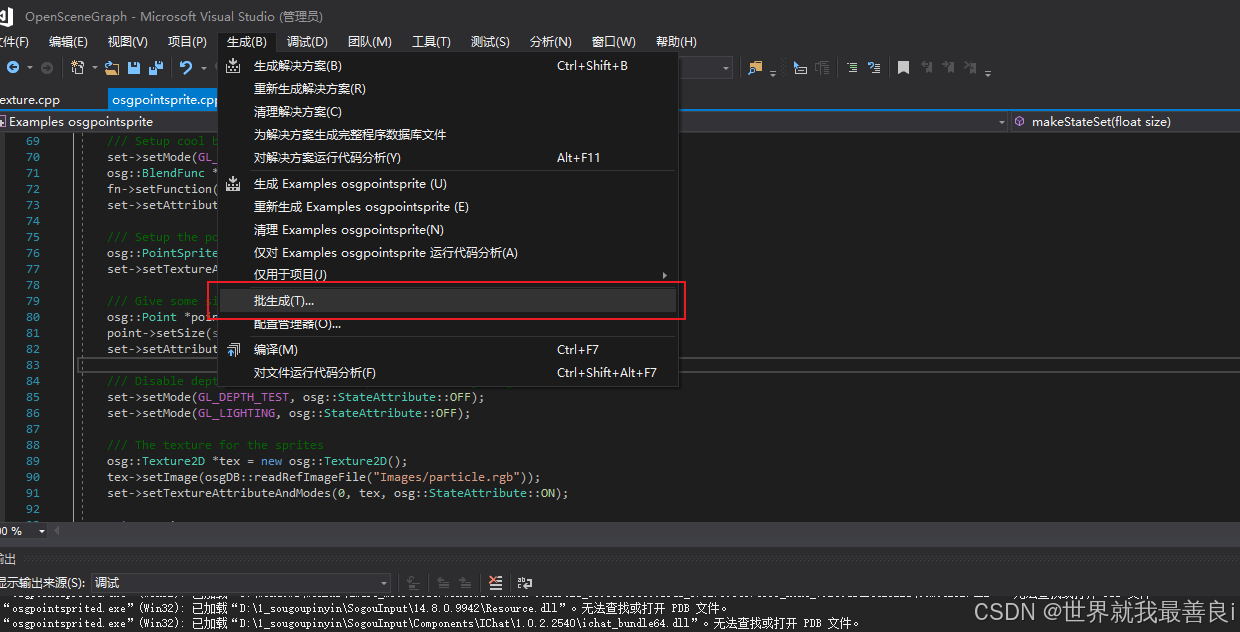
Task: Select 清理解决方案(C) menu item
Action: tap(449, 112)
